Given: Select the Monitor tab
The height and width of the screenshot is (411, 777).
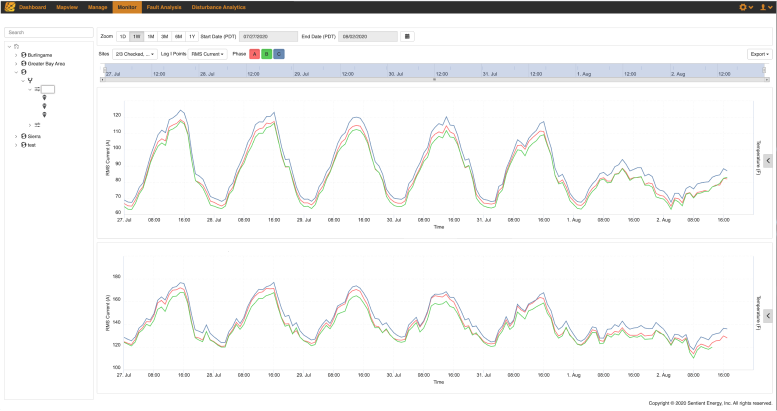Looking at the screenshot, I should pos(127,7).
